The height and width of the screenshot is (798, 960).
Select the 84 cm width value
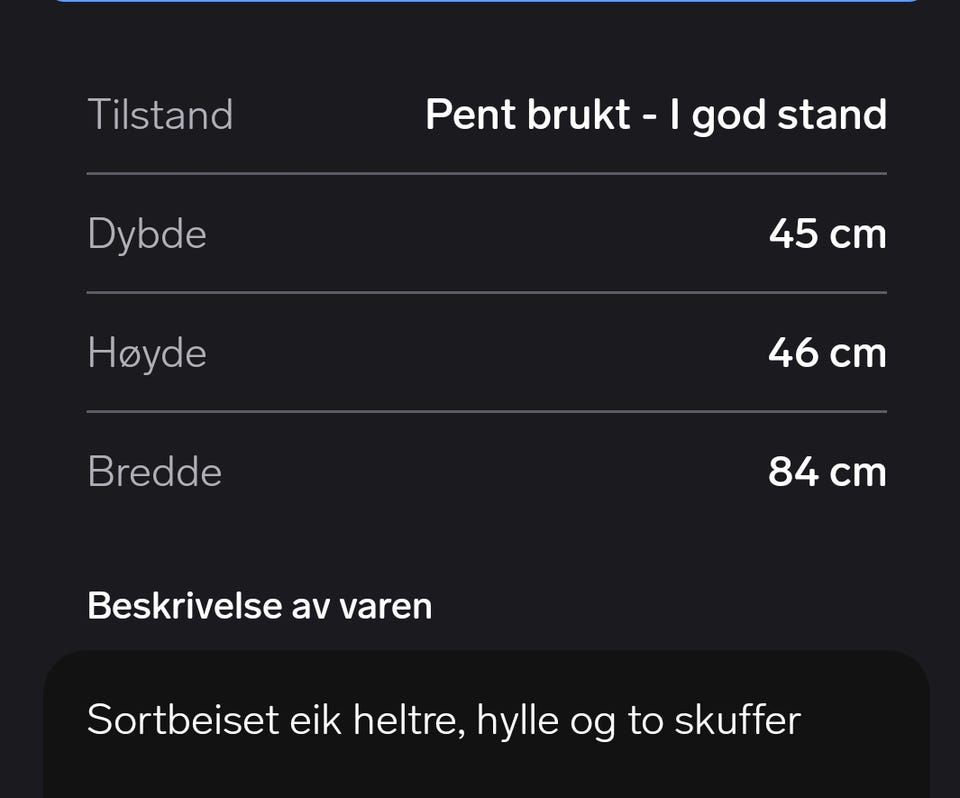point(827,472)
